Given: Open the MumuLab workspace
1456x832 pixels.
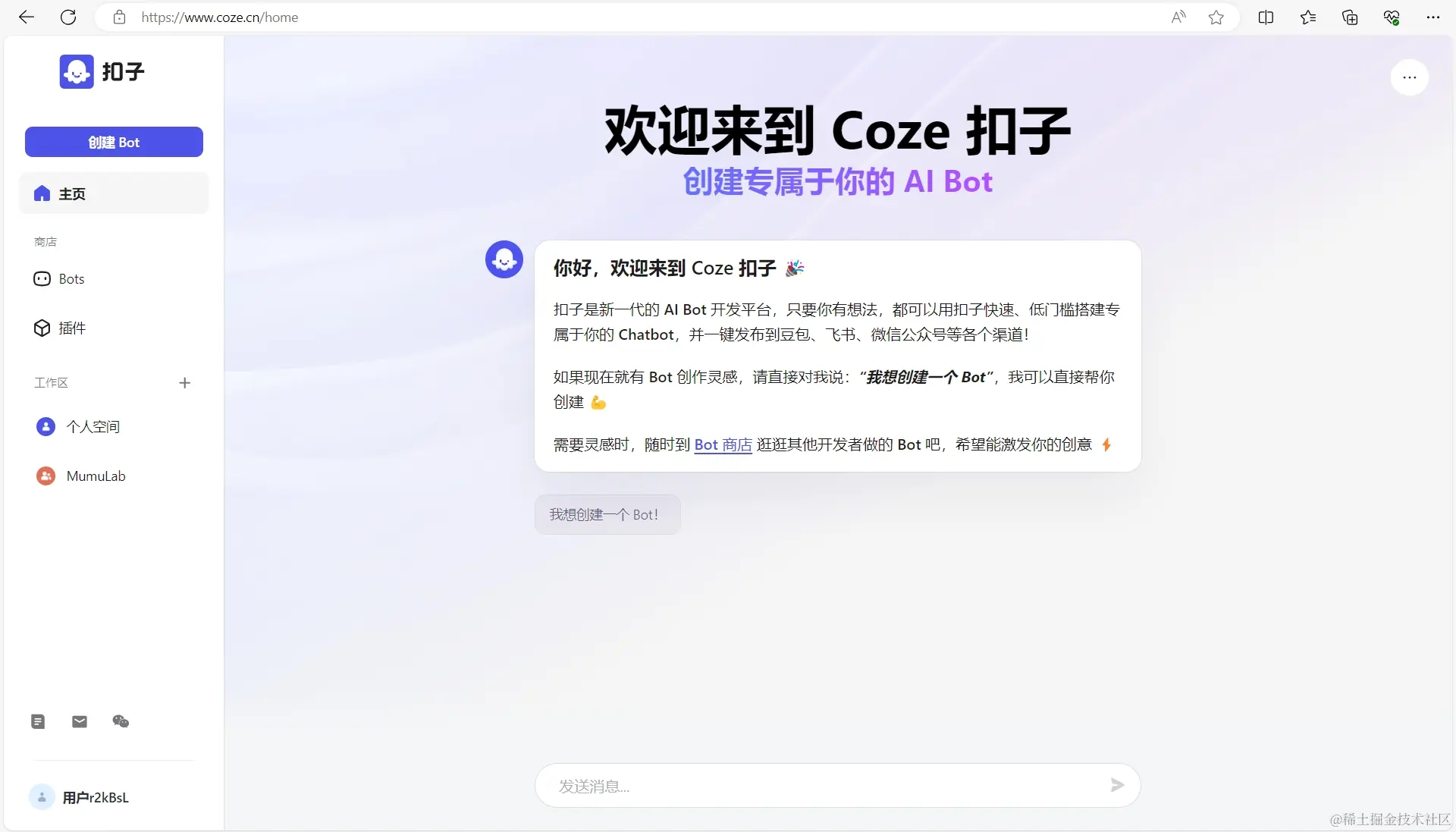Looking at the screenshot, I should pos(96,476).
